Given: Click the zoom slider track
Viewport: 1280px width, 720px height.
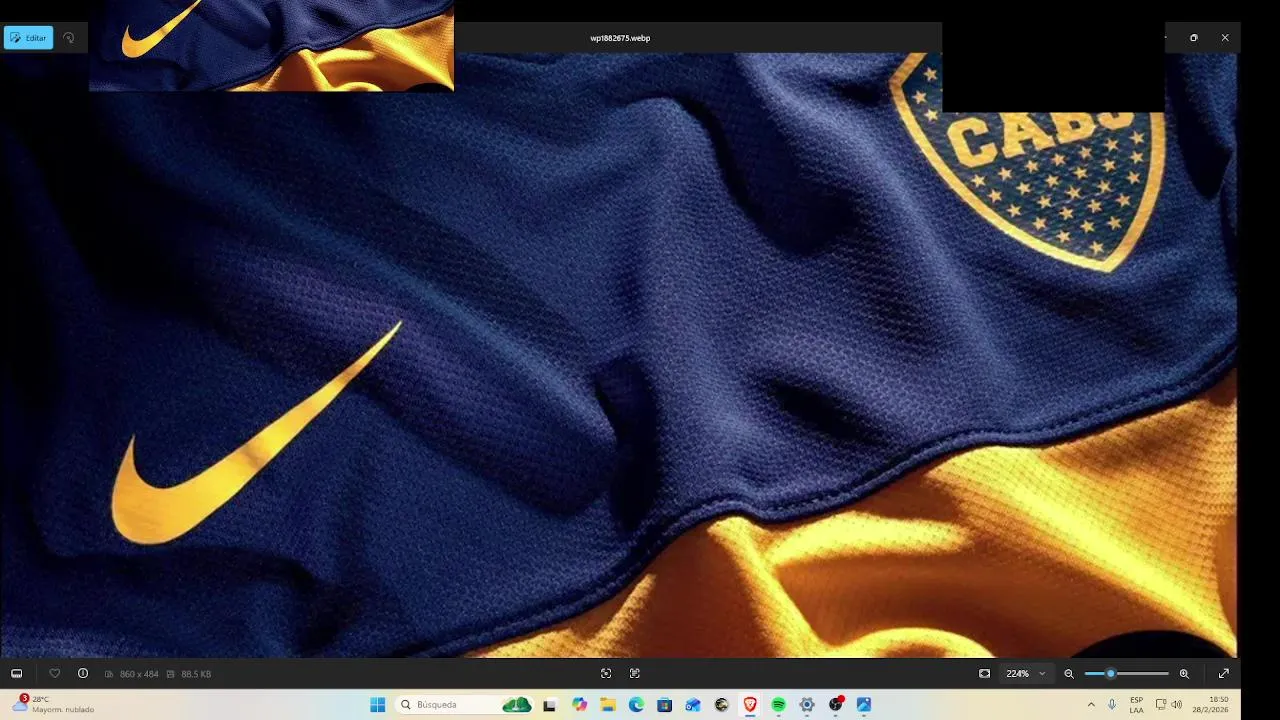Looking at the screenshot, I should pyautogui.click(x=1127, y=674).
